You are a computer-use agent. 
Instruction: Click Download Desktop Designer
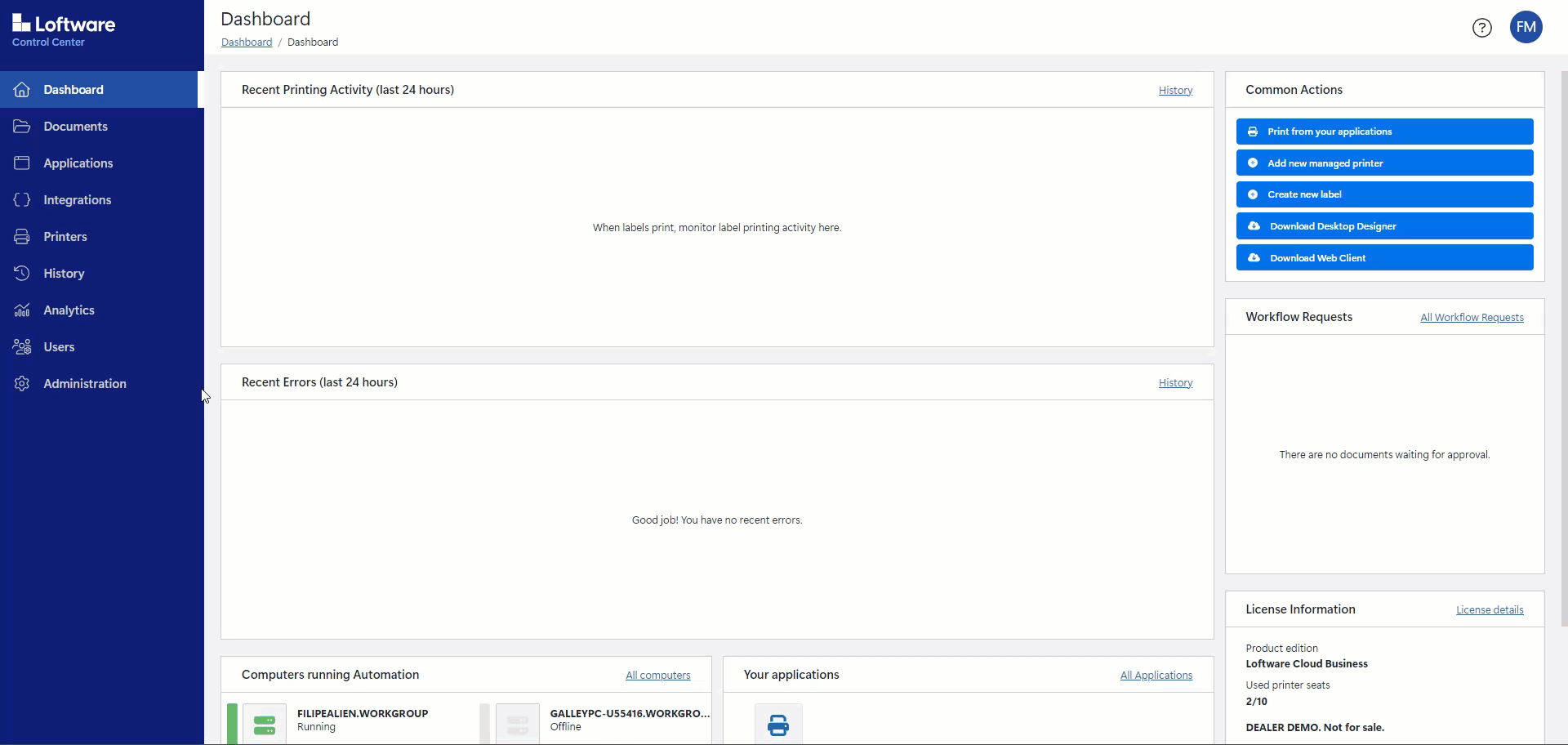pyautogui.click(x=1385, y=225)
